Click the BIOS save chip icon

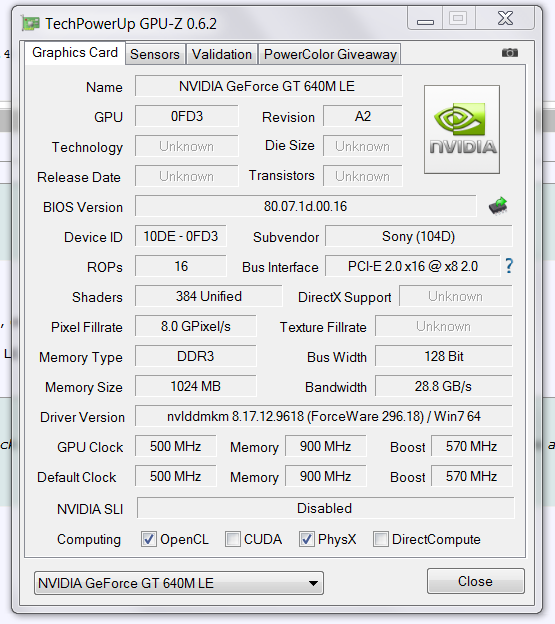tap(498, 206)
